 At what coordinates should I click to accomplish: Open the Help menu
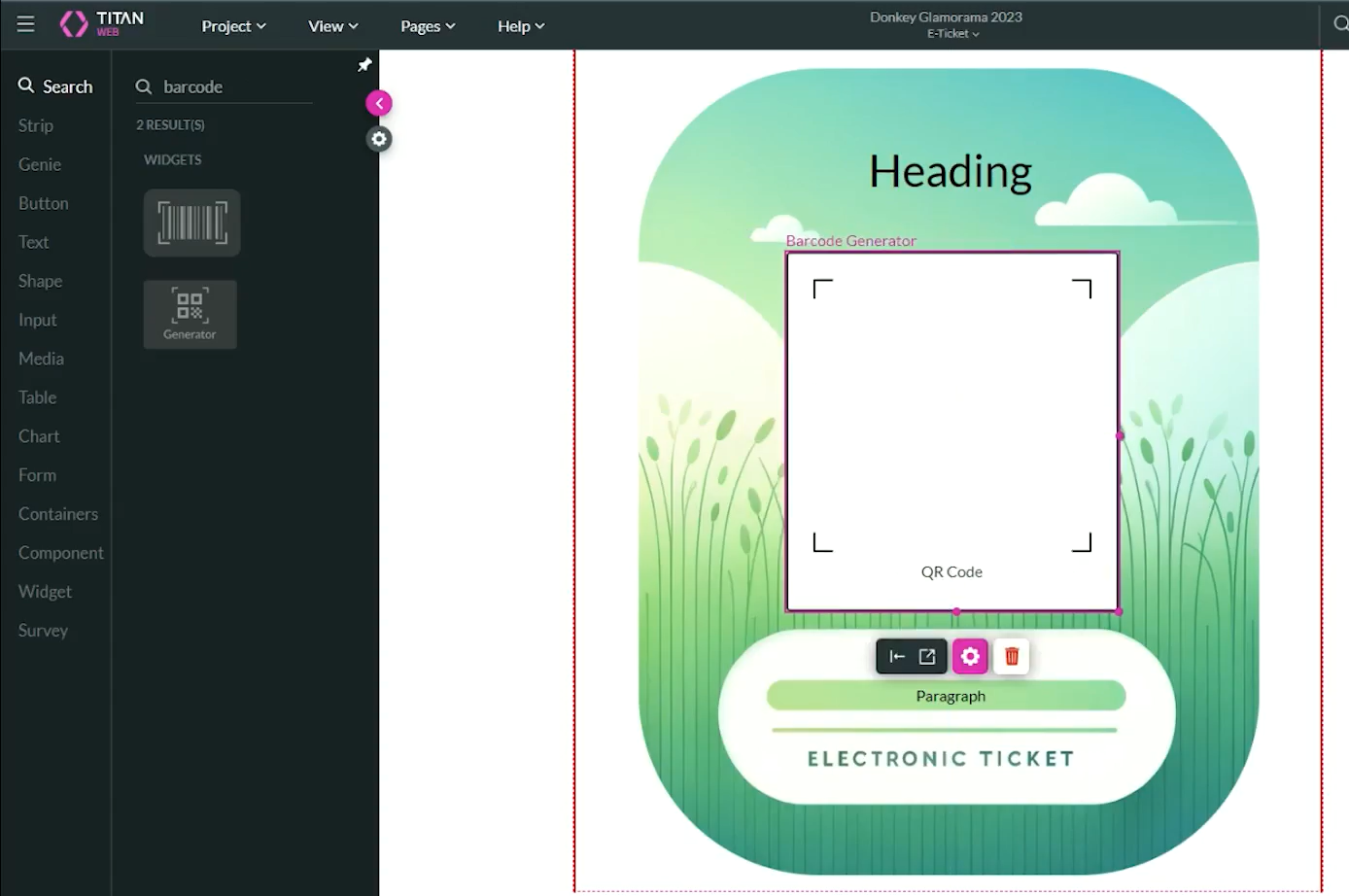(x=521, y=26)
